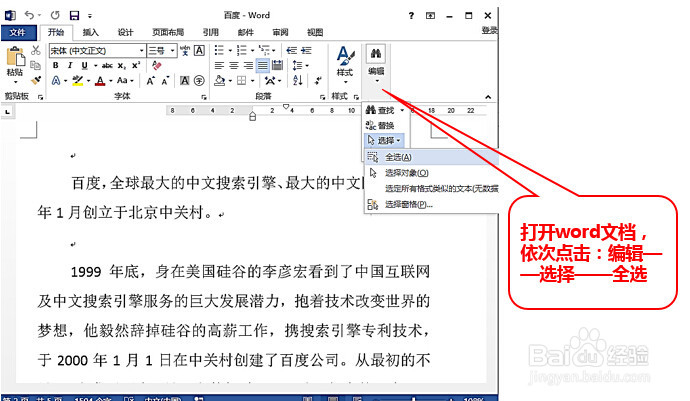
Task: Click the Grow Font icon
Action: [x=150, y=81]
